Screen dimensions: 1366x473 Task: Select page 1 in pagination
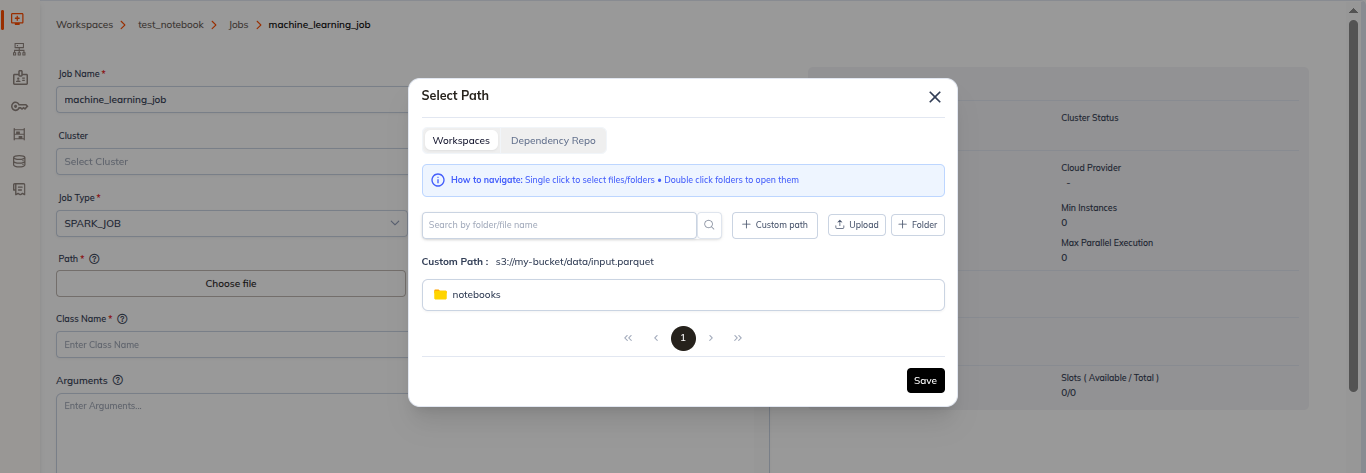click(x=683, y=338)
